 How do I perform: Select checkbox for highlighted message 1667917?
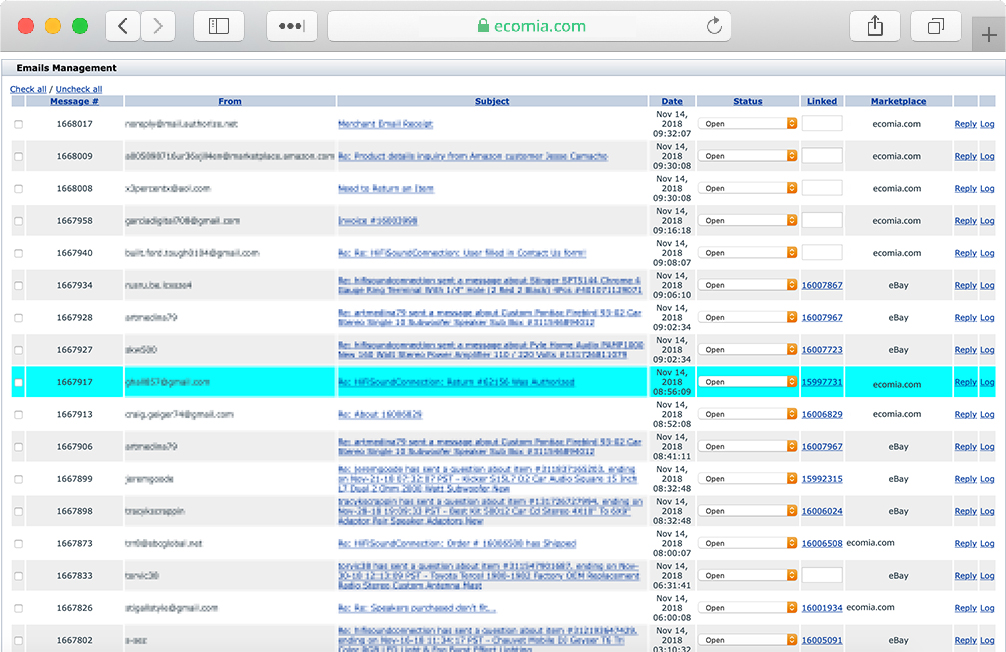click(x=18, y=382)
